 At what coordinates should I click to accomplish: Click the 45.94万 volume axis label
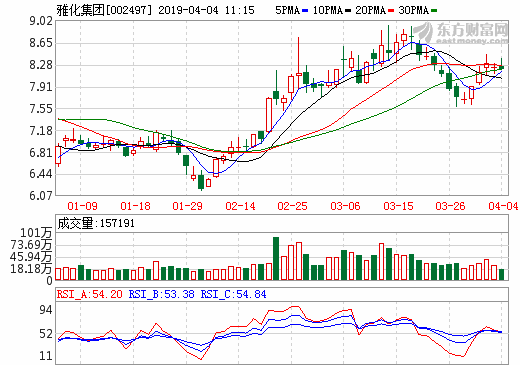click(x=31, y=257)
